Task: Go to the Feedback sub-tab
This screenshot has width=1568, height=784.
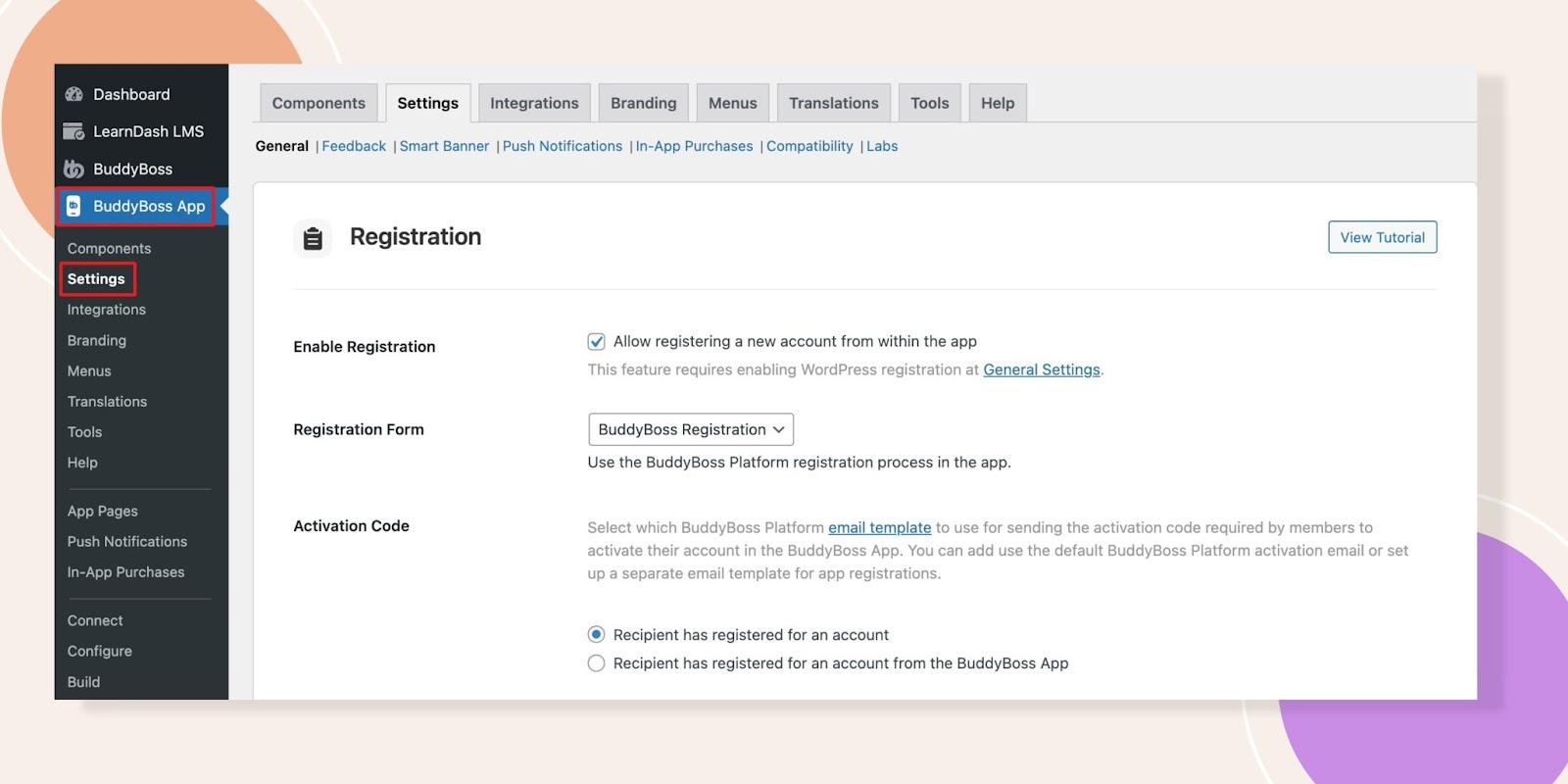Action: pyautogui.click(x=354, y=146)
